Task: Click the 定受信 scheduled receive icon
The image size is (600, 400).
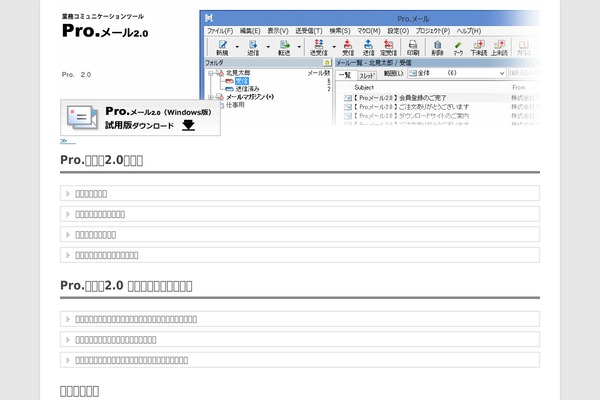Action: (x=388, y=48)
